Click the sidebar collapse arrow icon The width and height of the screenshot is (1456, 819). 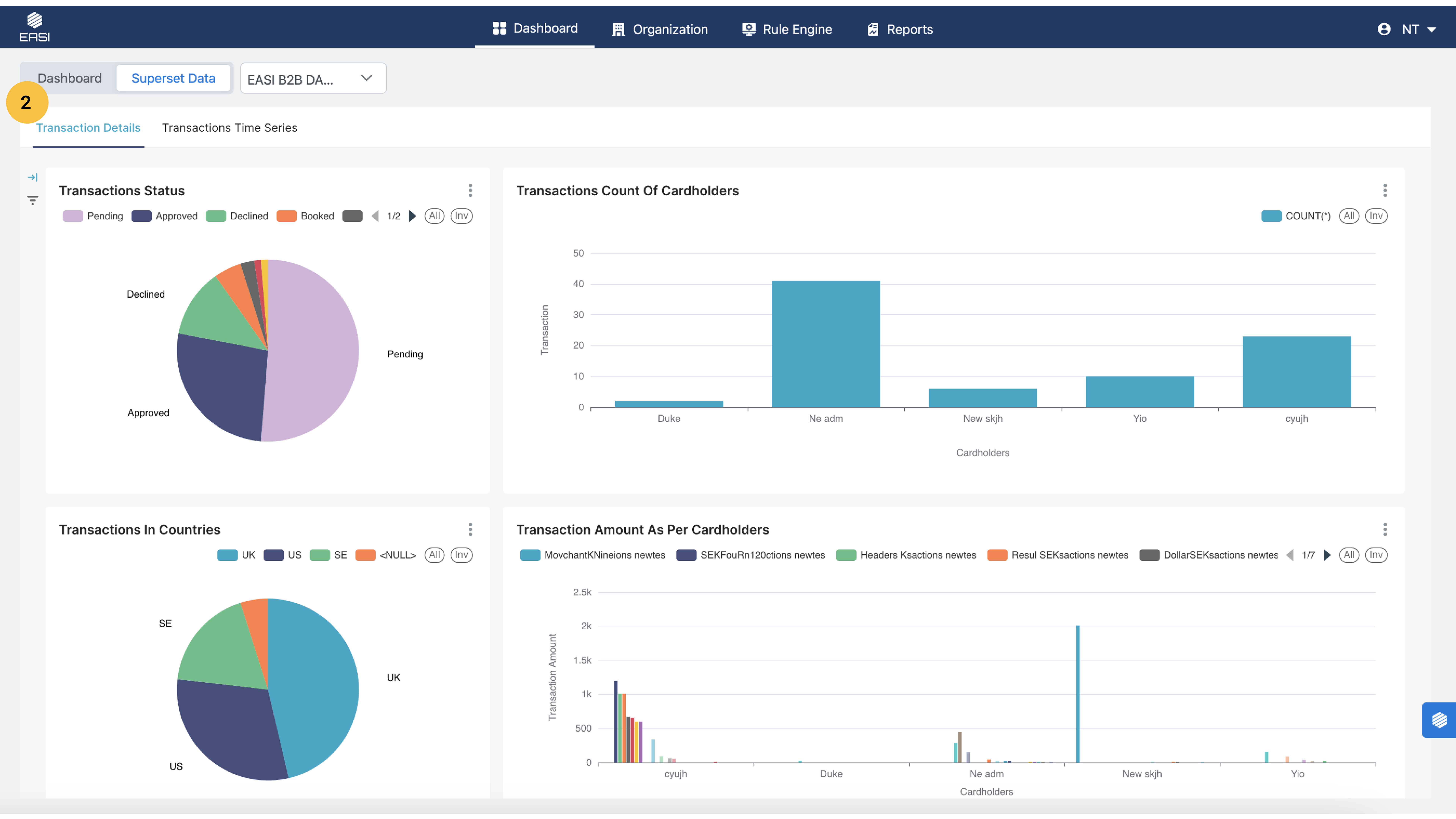point(33,177)
